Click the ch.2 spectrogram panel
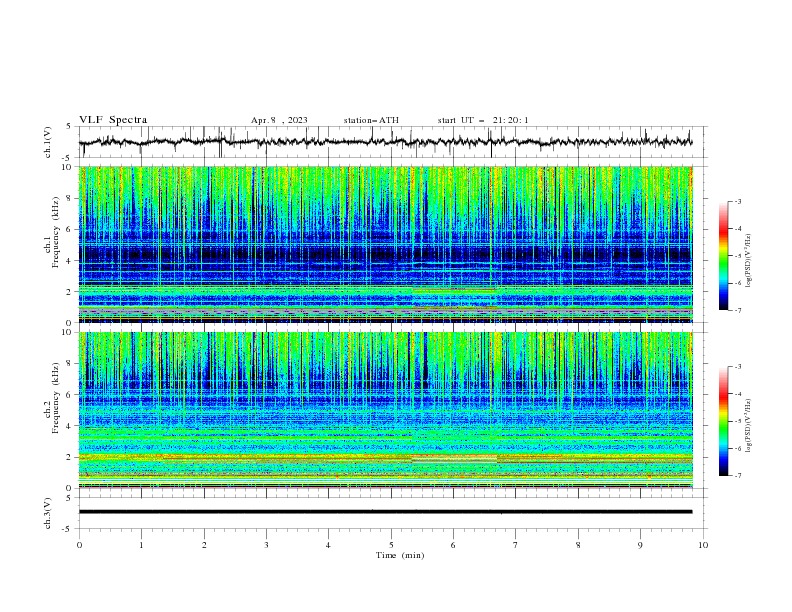 (386, 410)
